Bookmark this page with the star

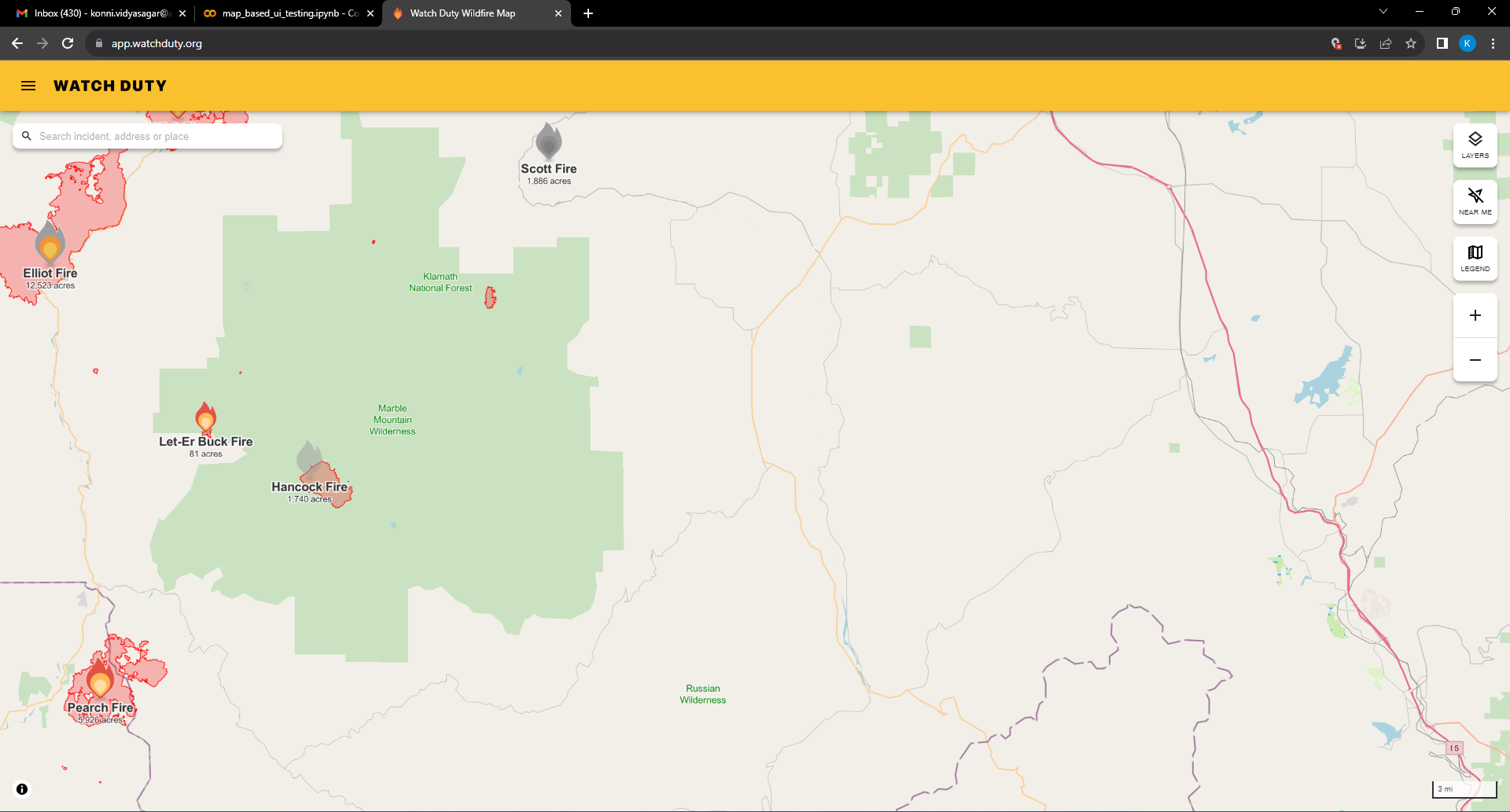point(1411,43)
